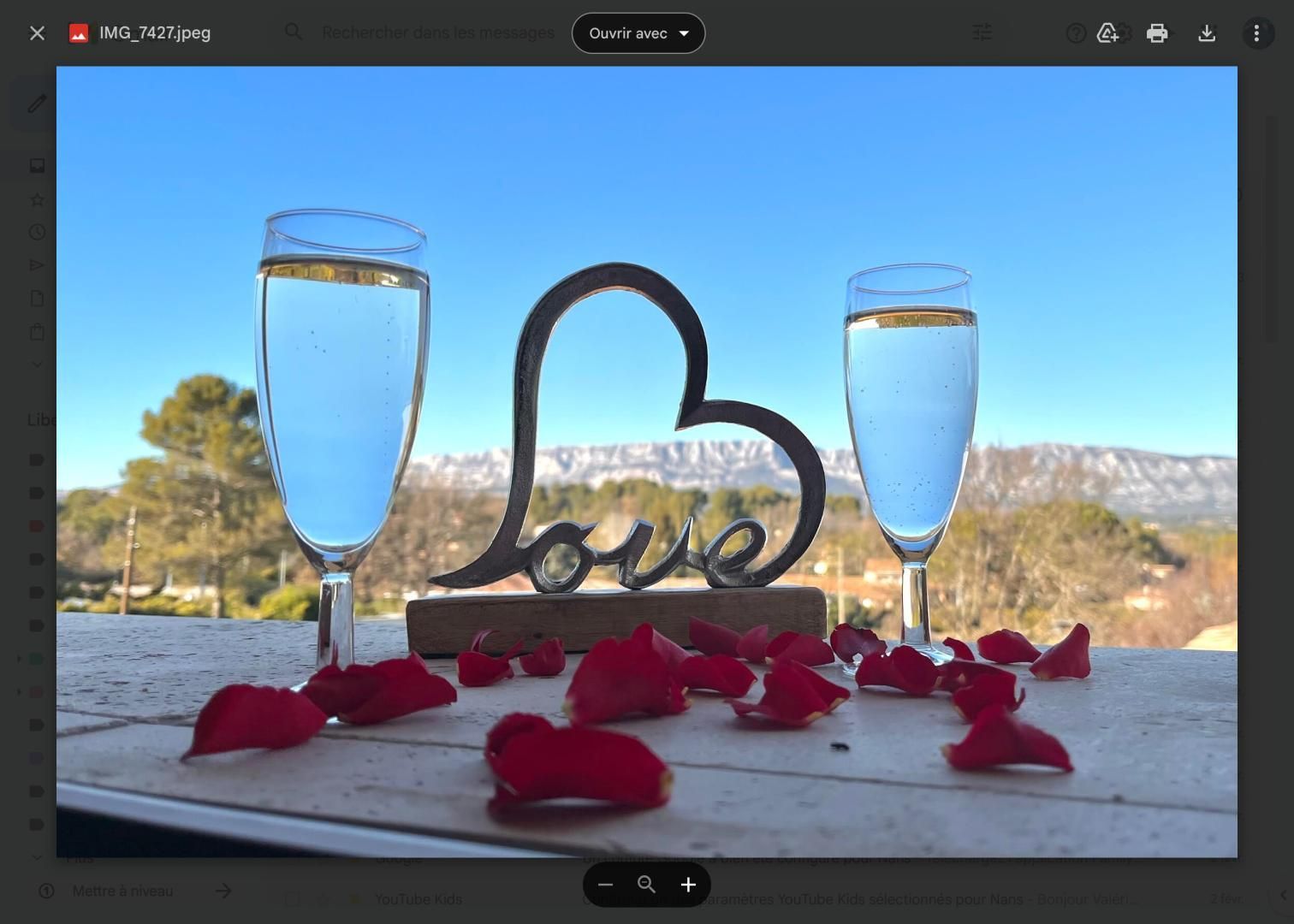Star the YouTube Kids email

(x=323, y=900)
